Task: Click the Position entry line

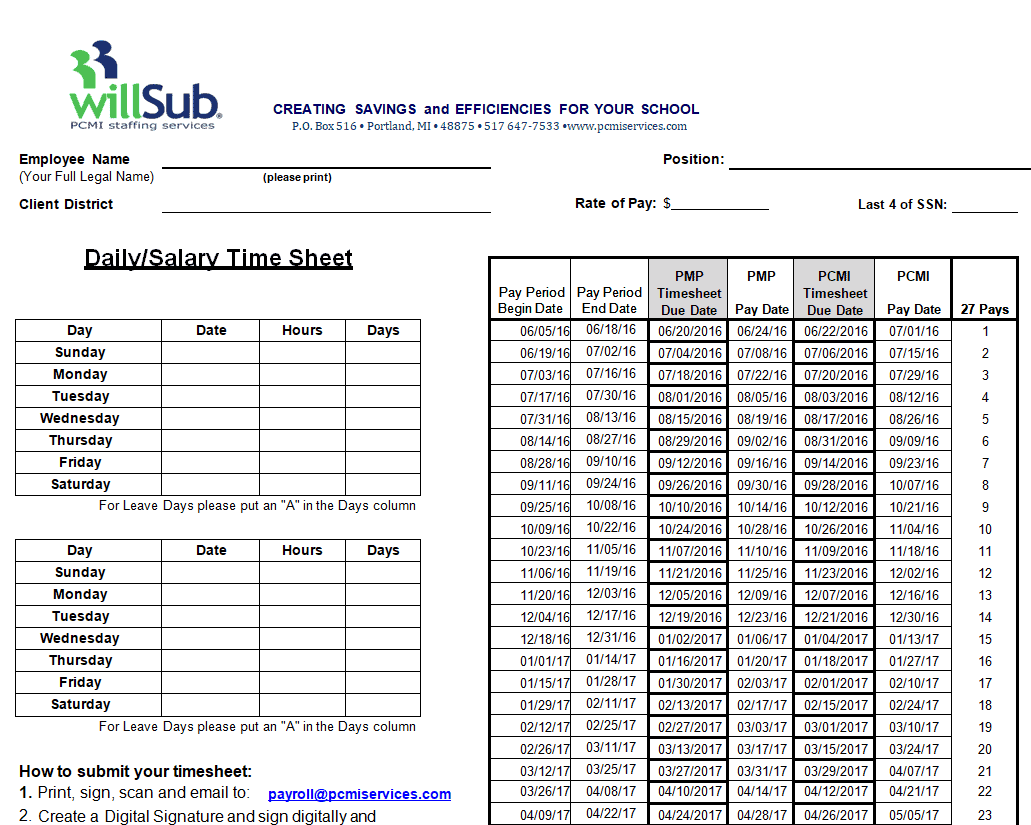Action: pyautogui.click(x=880, y=161)
